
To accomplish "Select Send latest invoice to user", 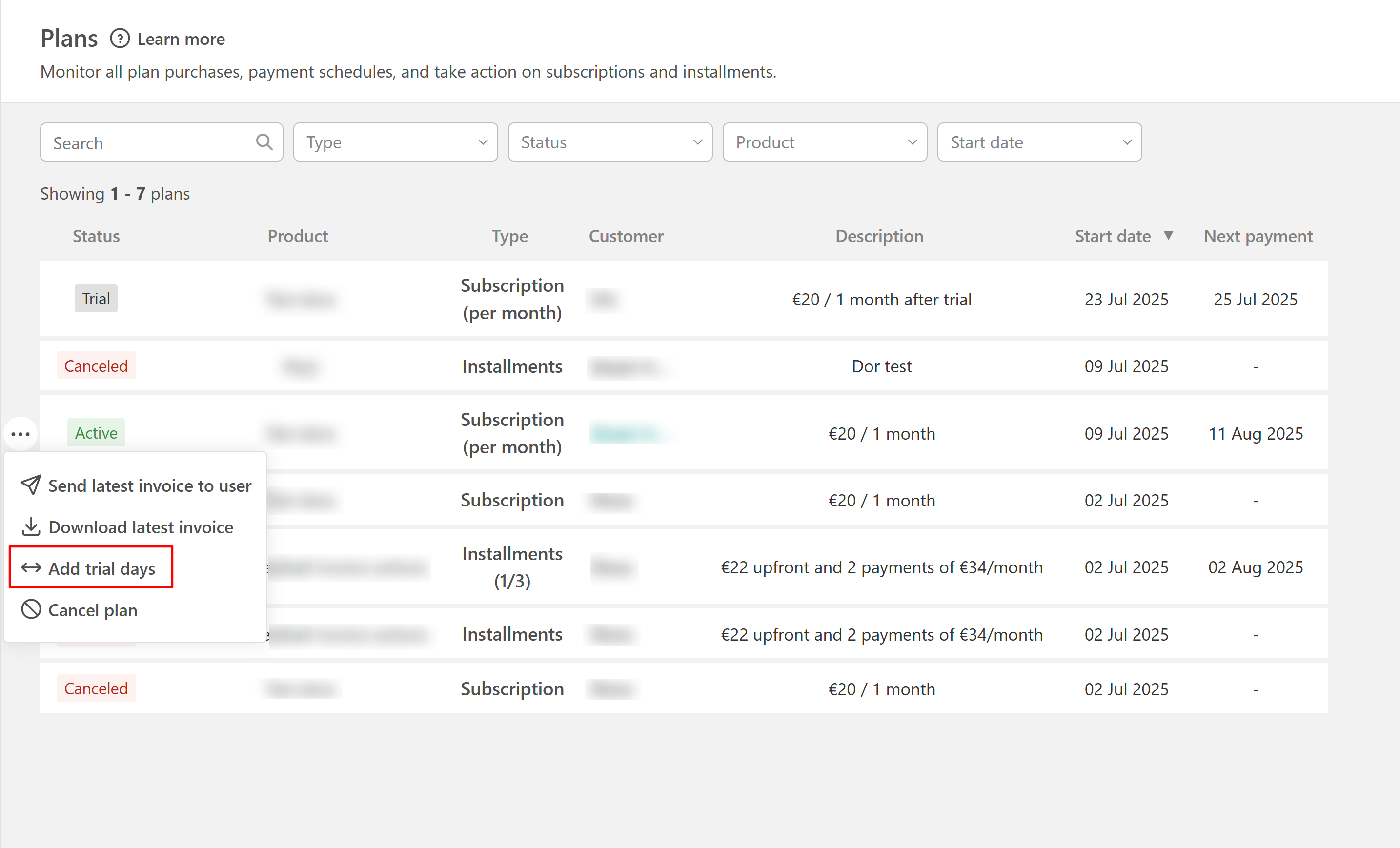I will pos(149,485).
